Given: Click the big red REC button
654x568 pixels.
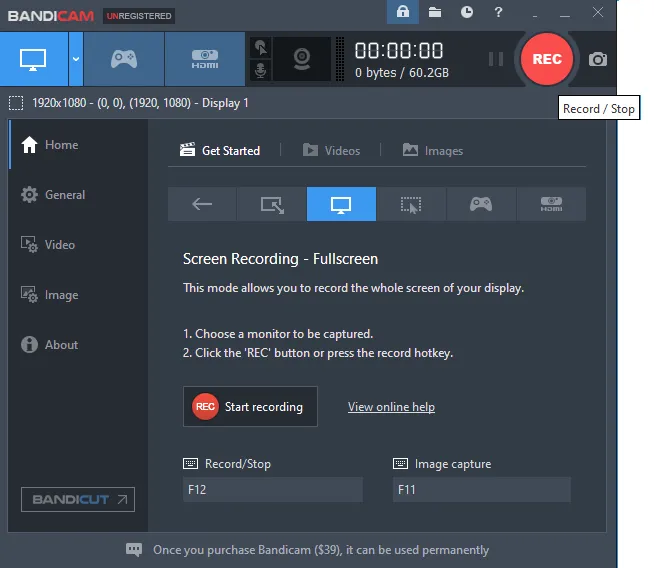Looking at the screenshot, I should [547, 59].
